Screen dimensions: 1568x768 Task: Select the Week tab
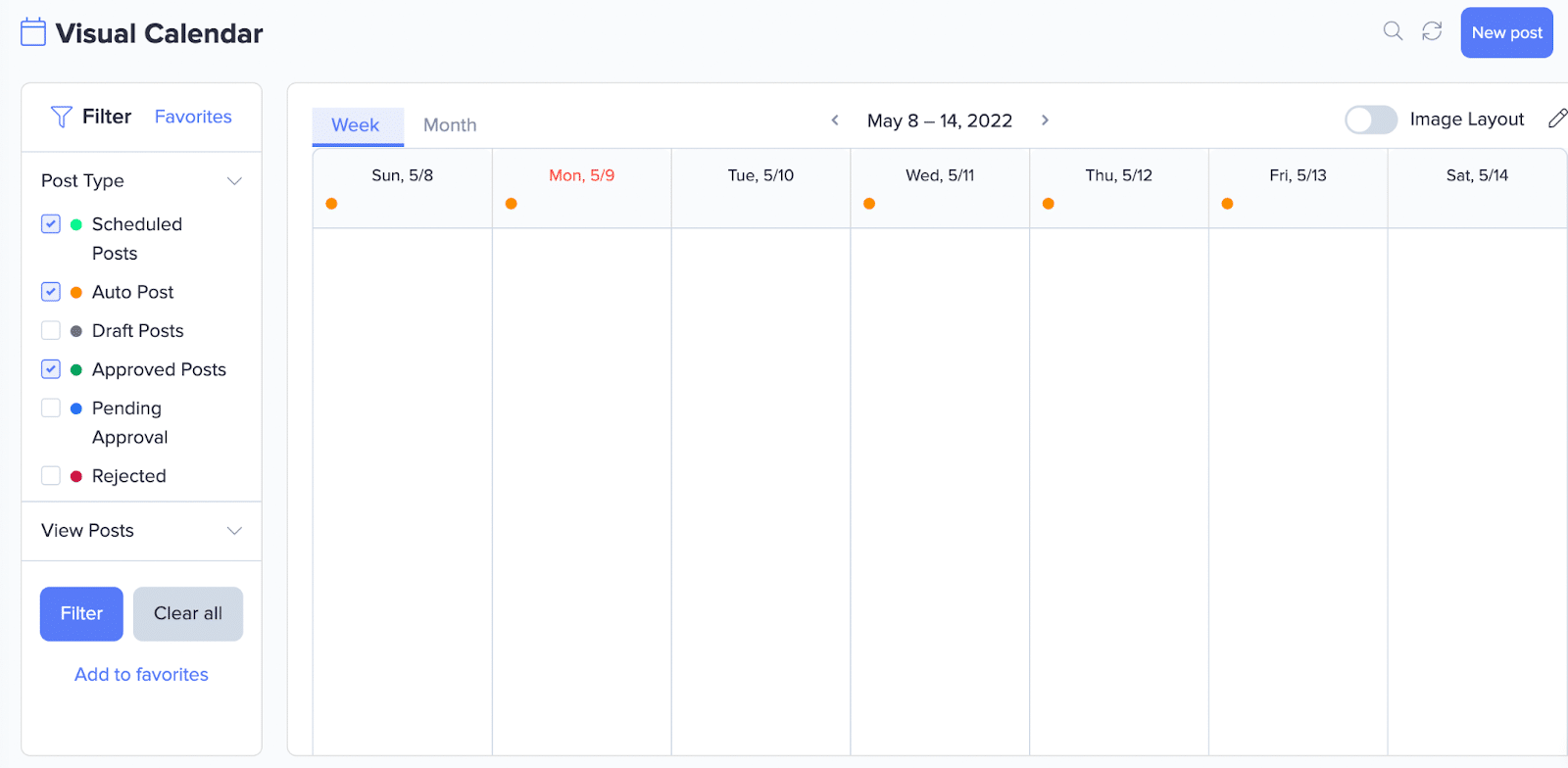tap(356, 125)
